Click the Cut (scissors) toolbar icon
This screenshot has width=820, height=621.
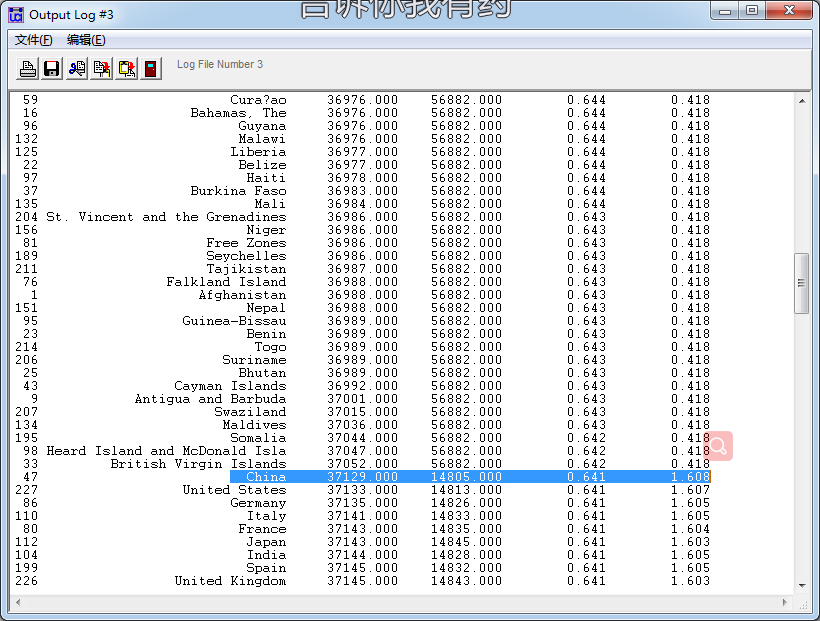pyautogui.click(x=77, y=69)
